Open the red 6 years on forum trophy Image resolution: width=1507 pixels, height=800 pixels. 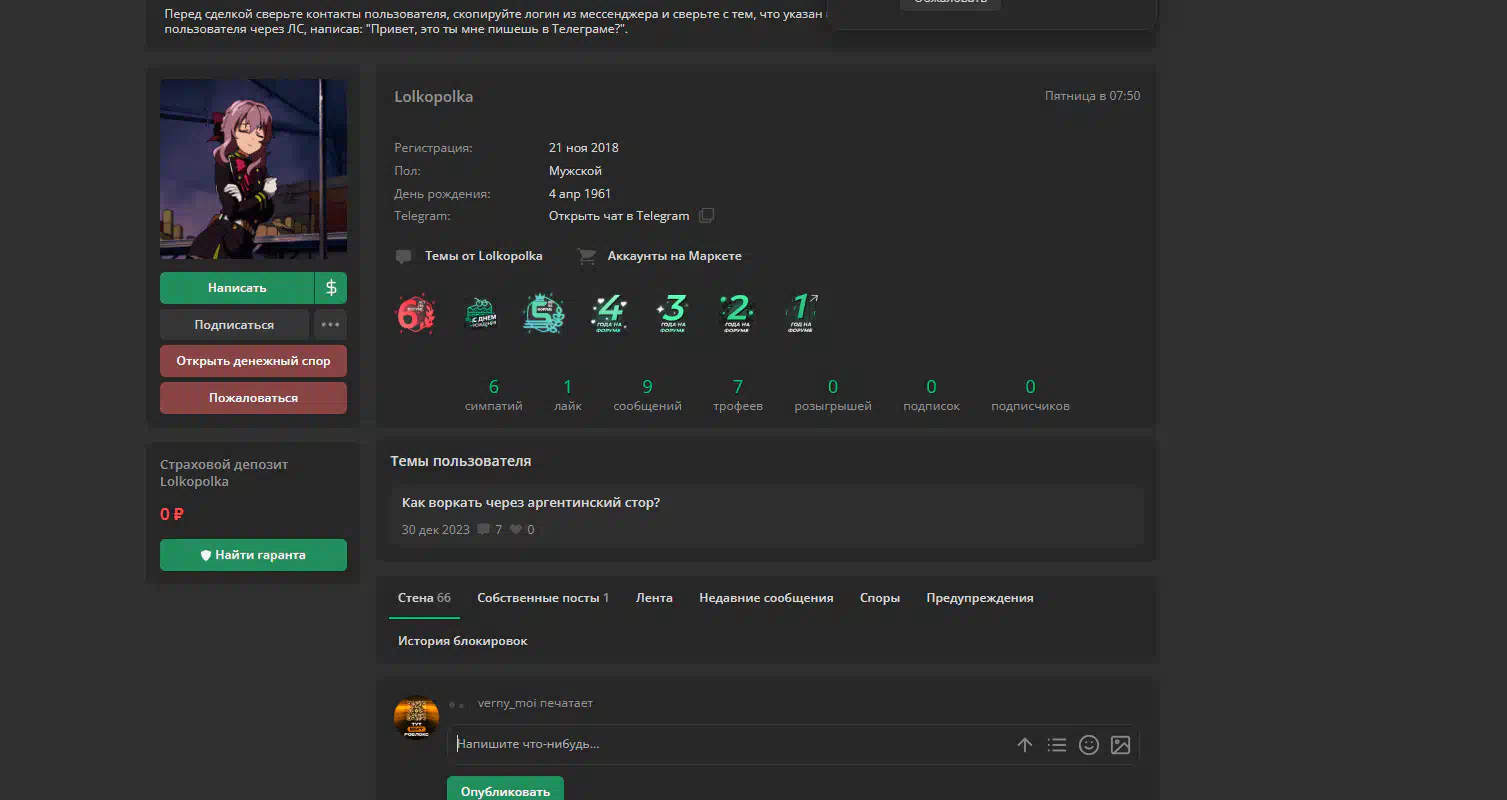coord(416,313)
